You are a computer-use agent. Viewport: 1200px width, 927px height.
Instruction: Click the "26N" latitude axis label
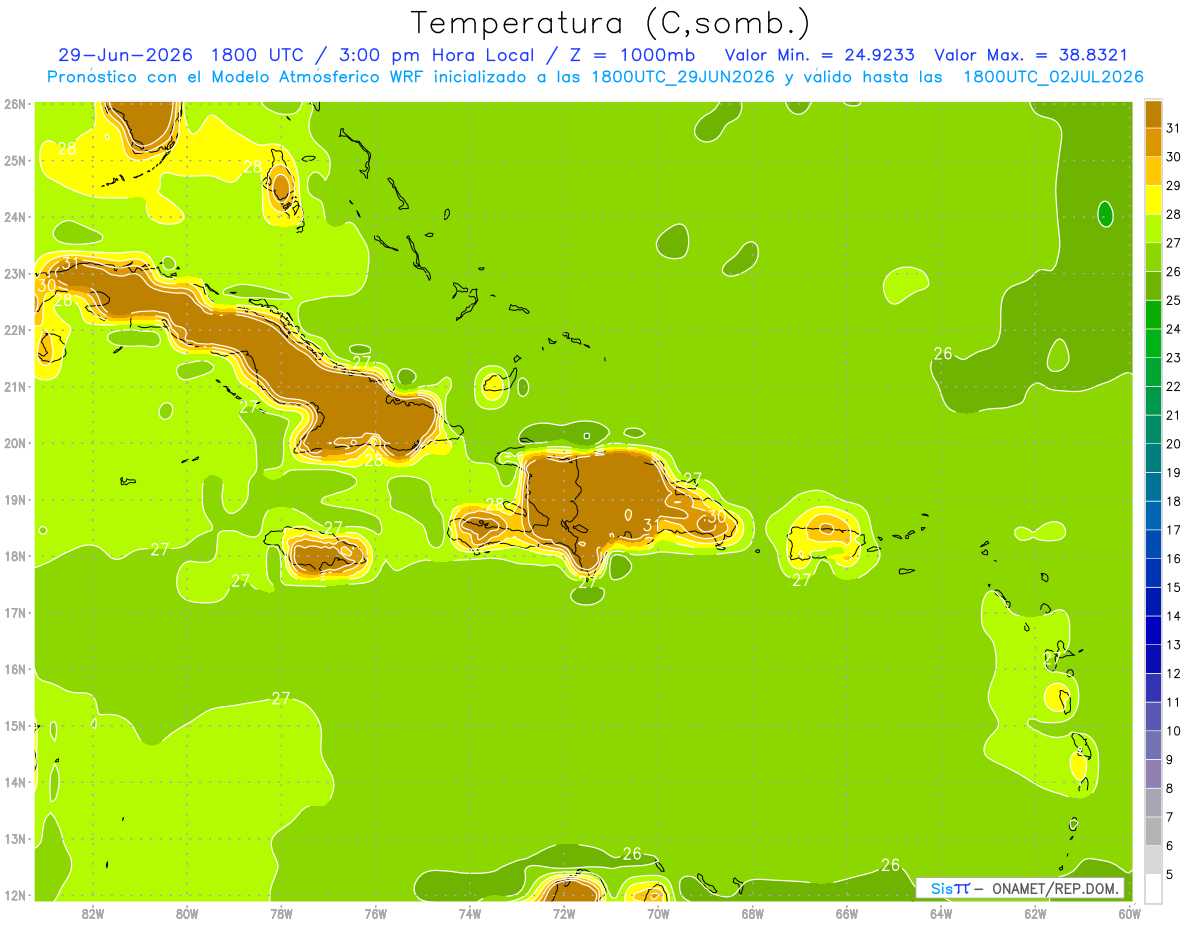(x=15, y=104)
